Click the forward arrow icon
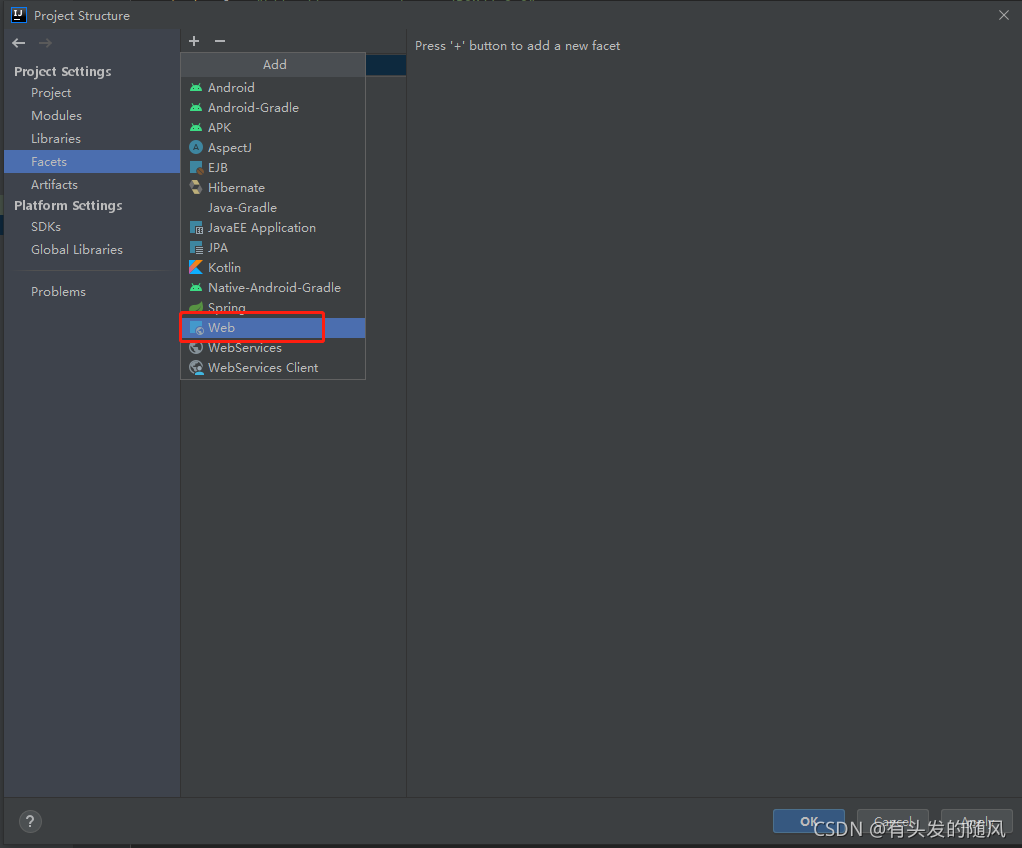Screen dimensions: 1022x848 click(45, 43)
